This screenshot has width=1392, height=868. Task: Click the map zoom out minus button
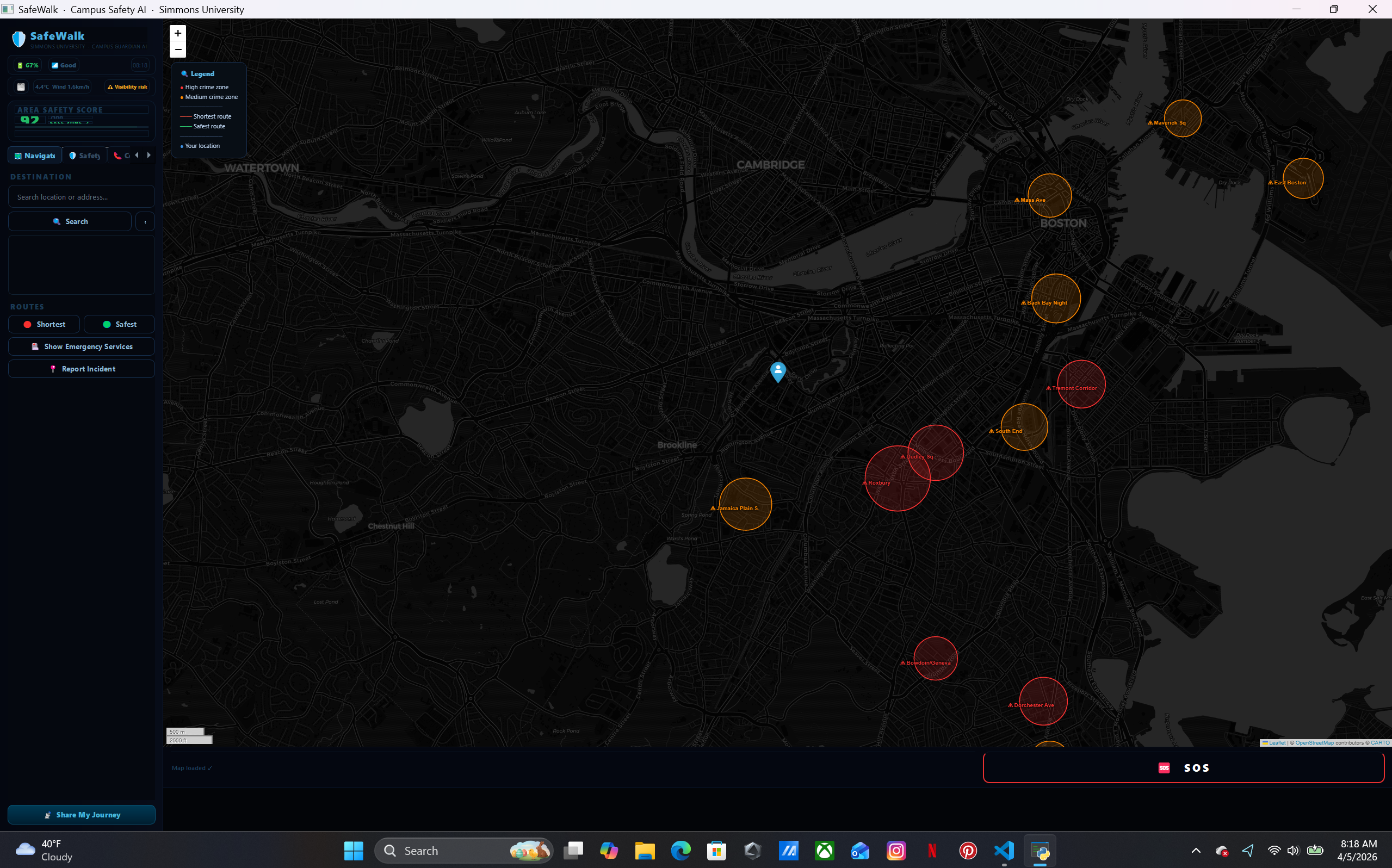178,50
